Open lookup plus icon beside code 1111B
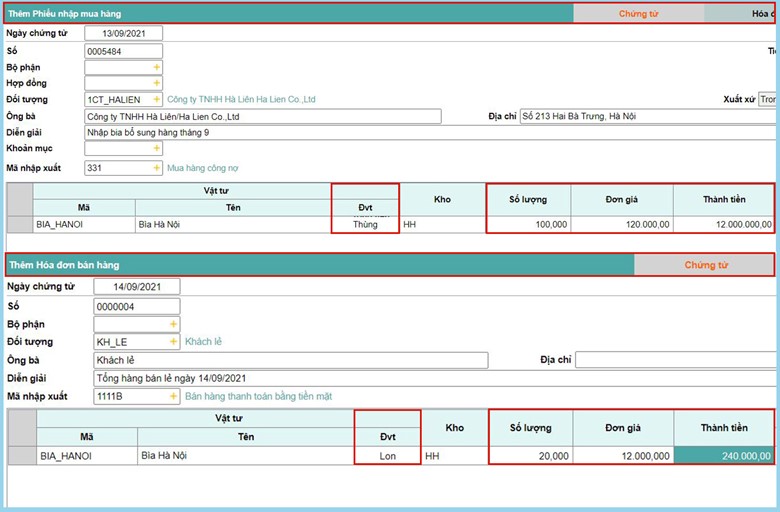Screen dimensions: 780x512 point(173,397)
